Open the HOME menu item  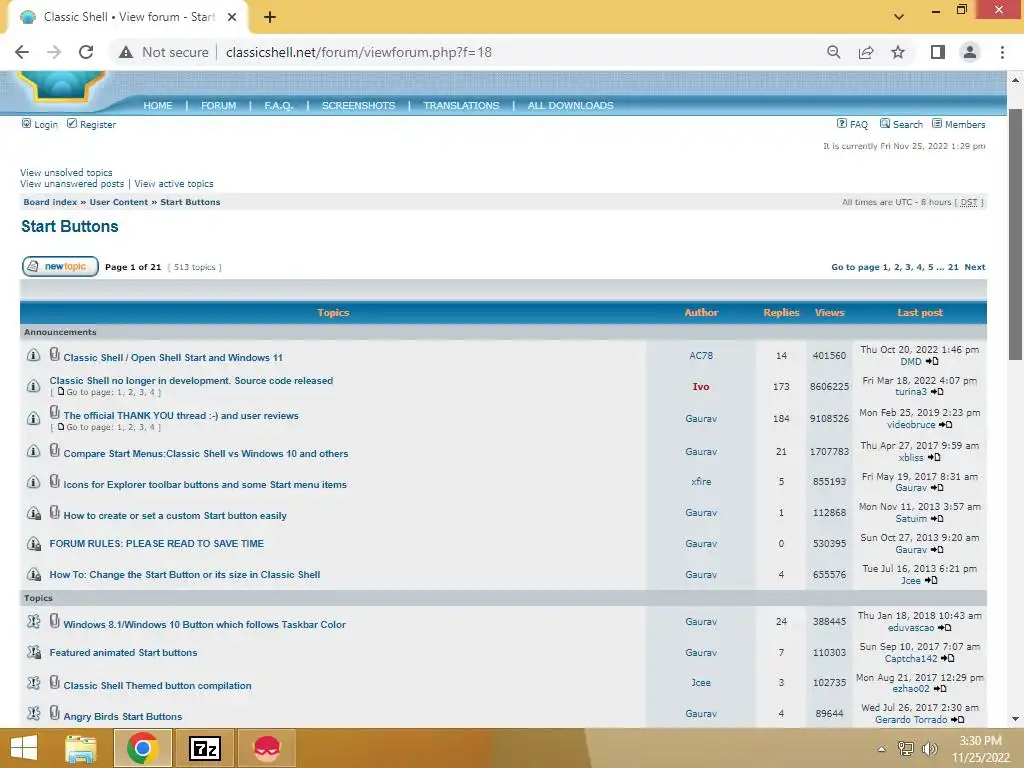click(158, 105)
